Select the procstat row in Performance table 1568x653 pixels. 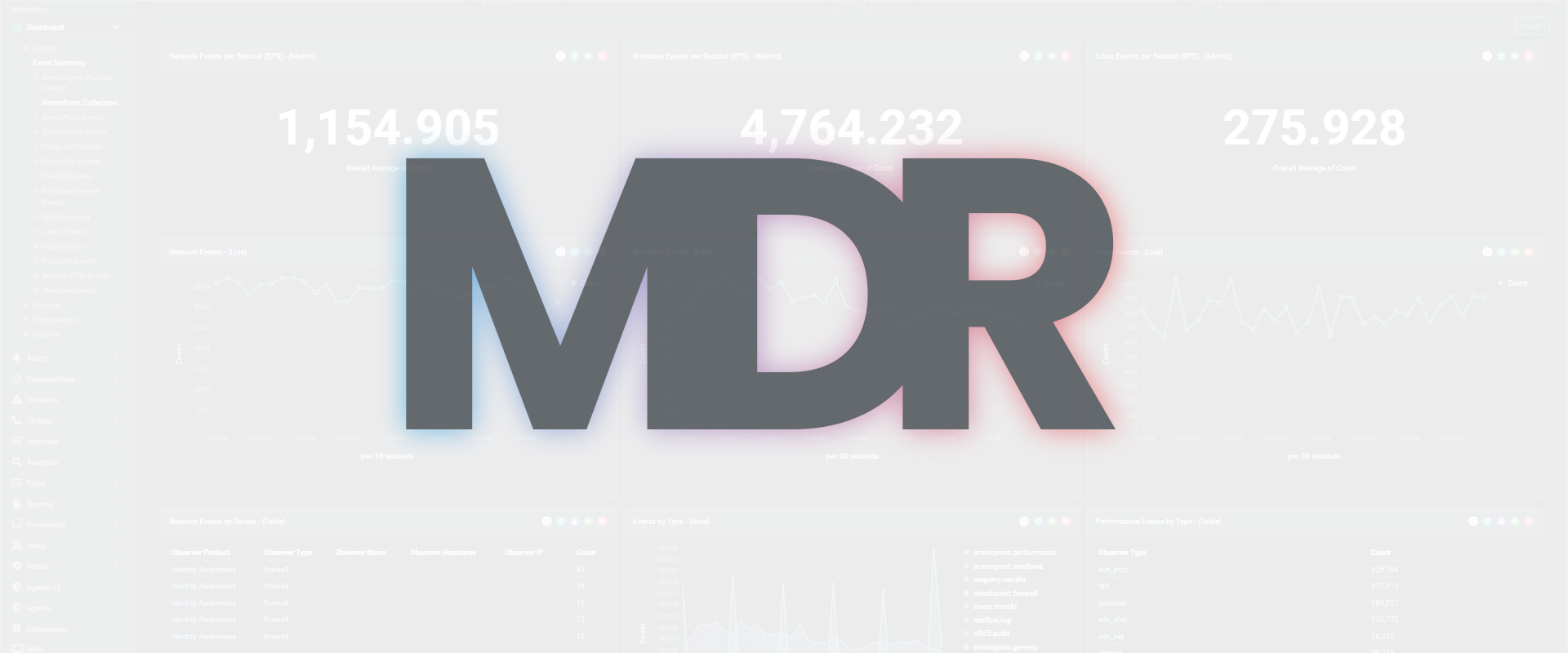1315,603
